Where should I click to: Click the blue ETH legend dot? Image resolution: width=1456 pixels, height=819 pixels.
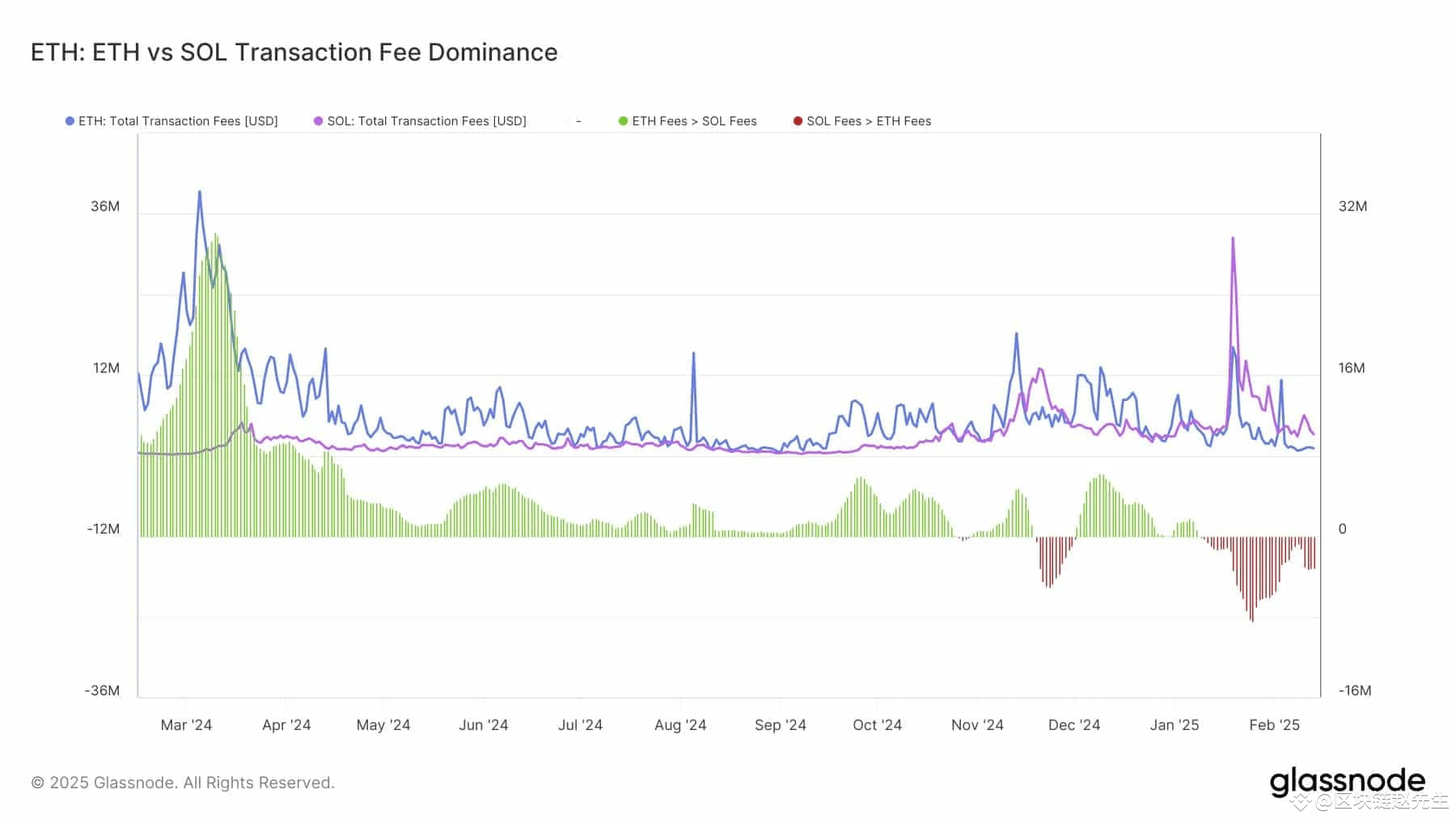point(70,120)
